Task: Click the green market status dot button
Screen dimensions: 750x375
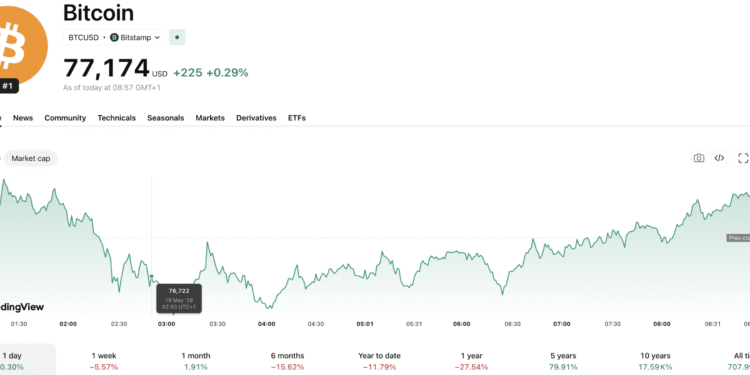Action: coord(177,37)
